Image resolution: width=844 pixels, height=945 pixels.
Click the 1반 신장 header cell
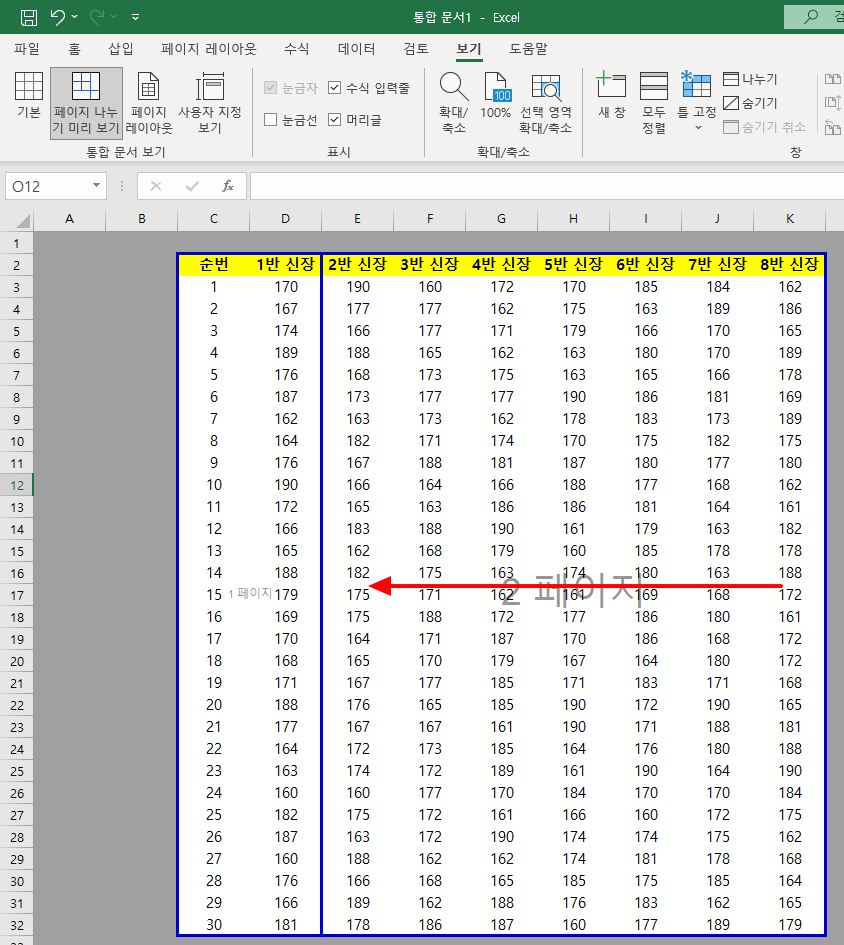(x=285, y=265)
